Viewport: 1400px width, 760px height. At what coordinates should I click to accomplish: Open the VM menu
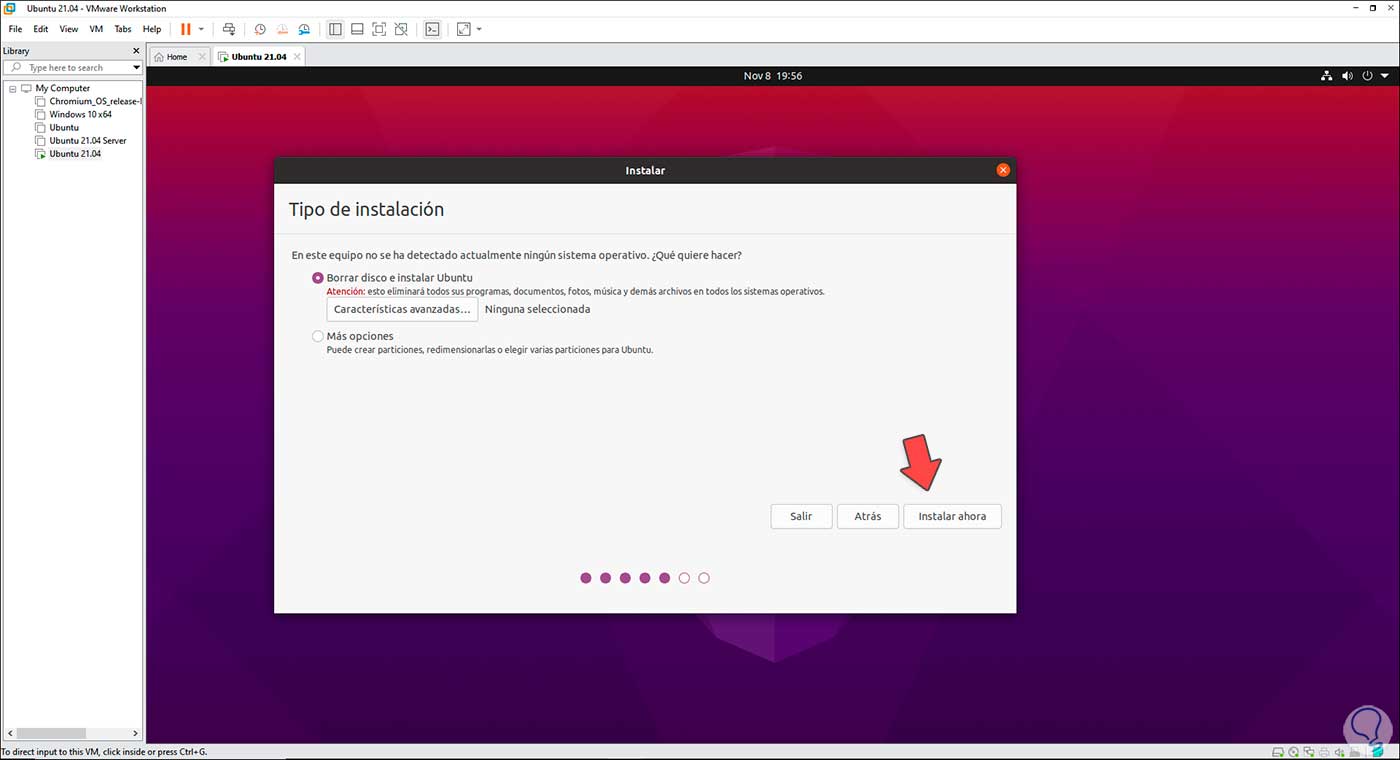click(96, 29)
